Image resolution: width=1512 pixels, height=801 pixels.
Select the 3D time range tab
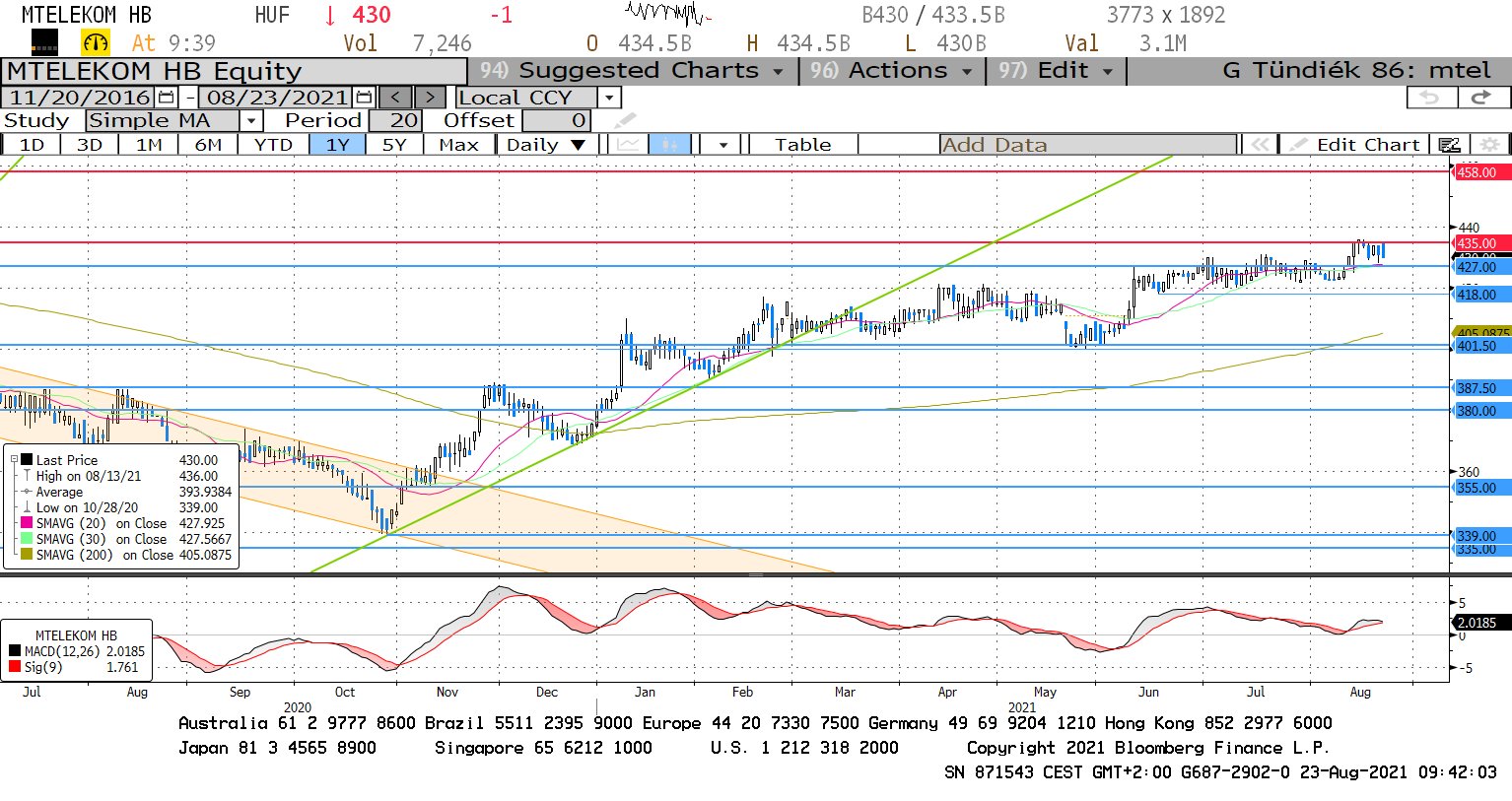[90, 145]
